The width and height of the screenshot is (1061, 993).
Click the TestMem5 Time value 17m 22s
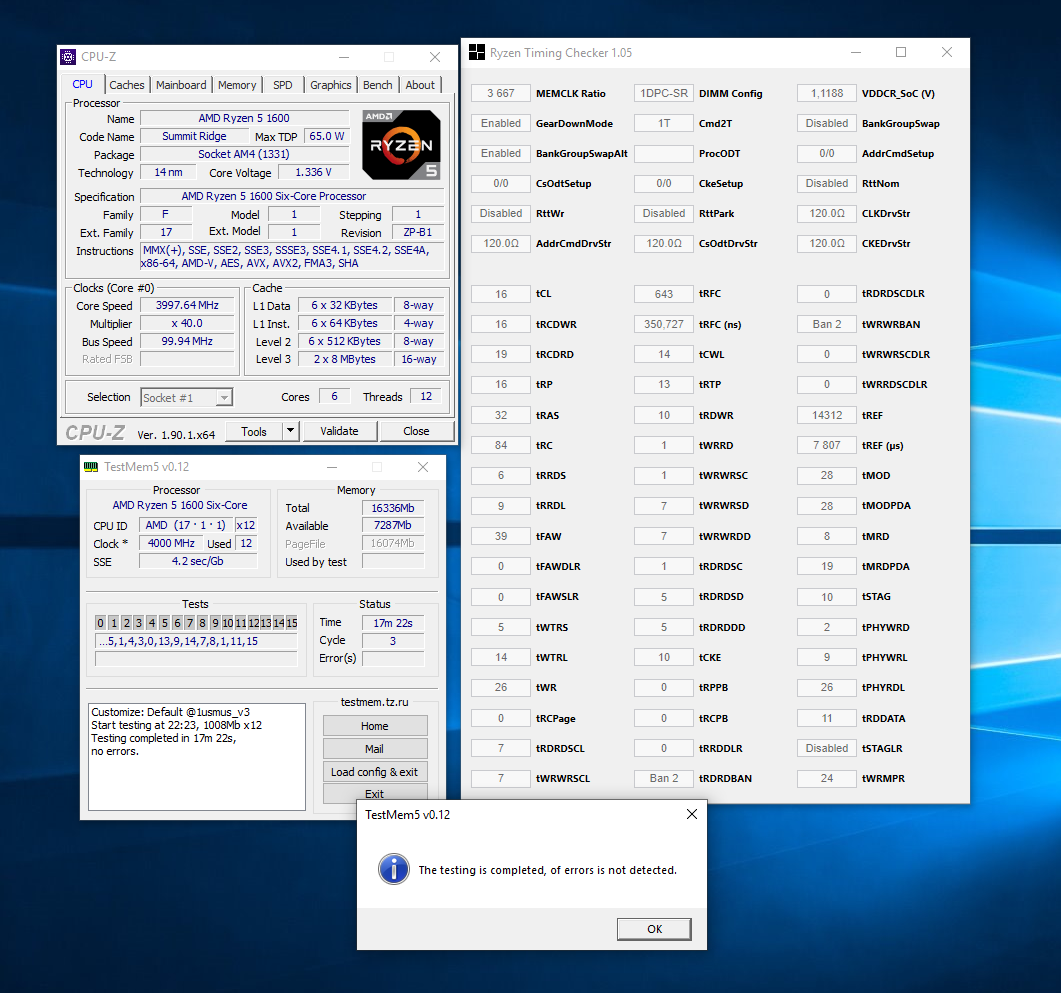tap(393, 623)
